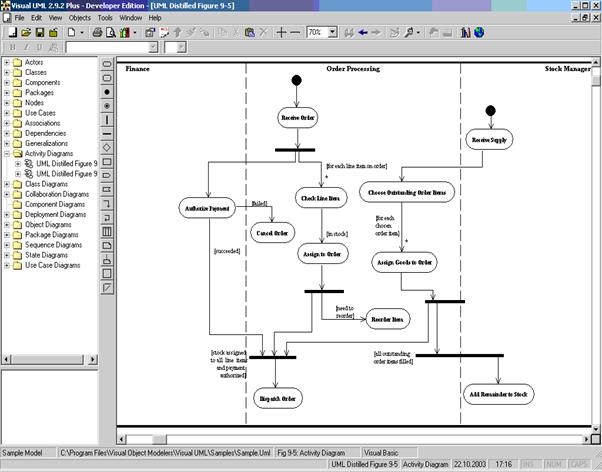Screen dimensions: 602x472
Task: Open the zoom percentage 70% dropdown
Action: click(x=333, y=33)
